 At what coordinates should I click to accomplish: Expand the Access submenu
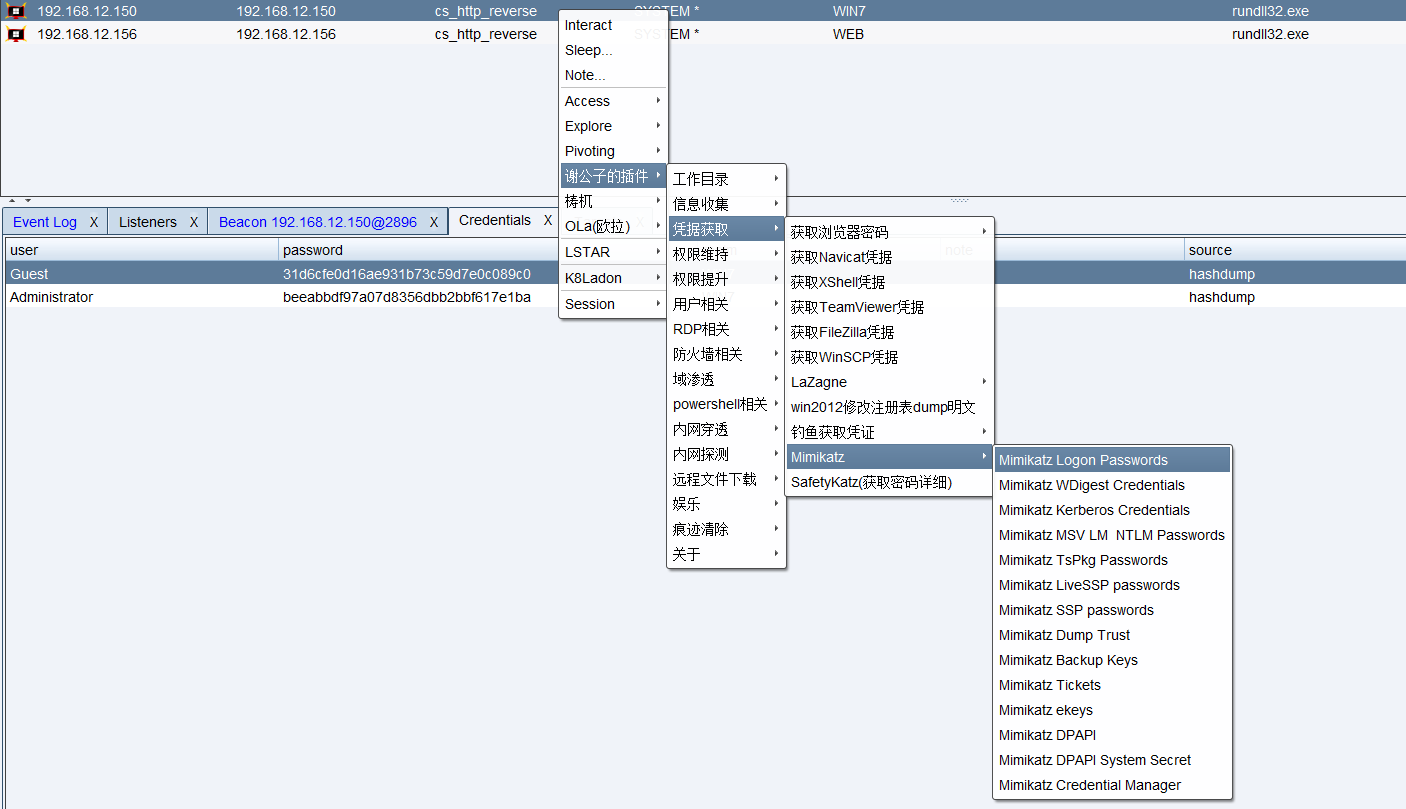coord(613,101)
